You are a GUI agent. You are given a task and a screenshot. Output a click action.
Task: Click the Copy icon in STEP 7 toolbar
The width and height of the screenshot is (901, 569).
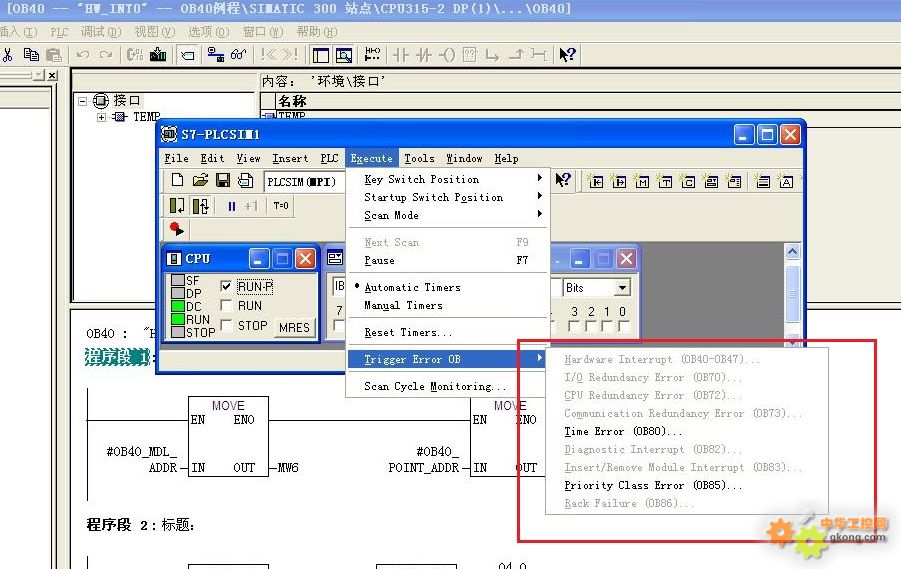click(31, 55)
